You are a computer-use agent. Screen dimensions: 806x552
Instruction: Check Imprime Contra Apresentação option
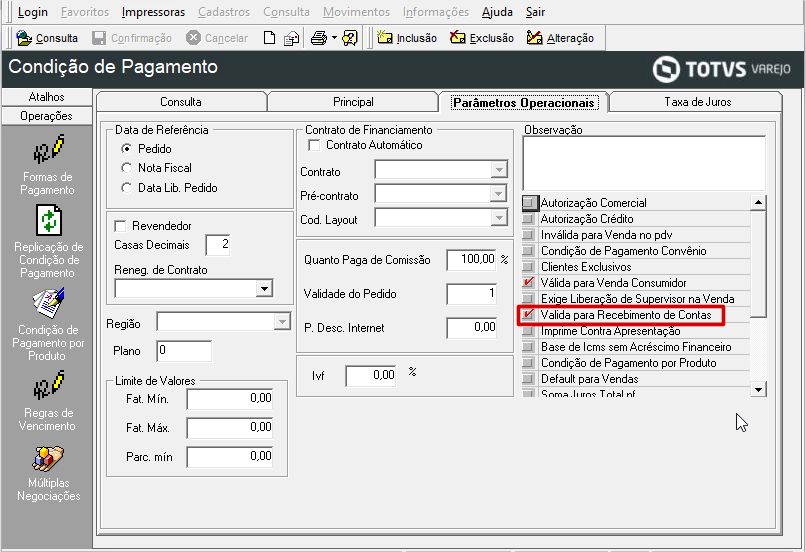point(528,330)
